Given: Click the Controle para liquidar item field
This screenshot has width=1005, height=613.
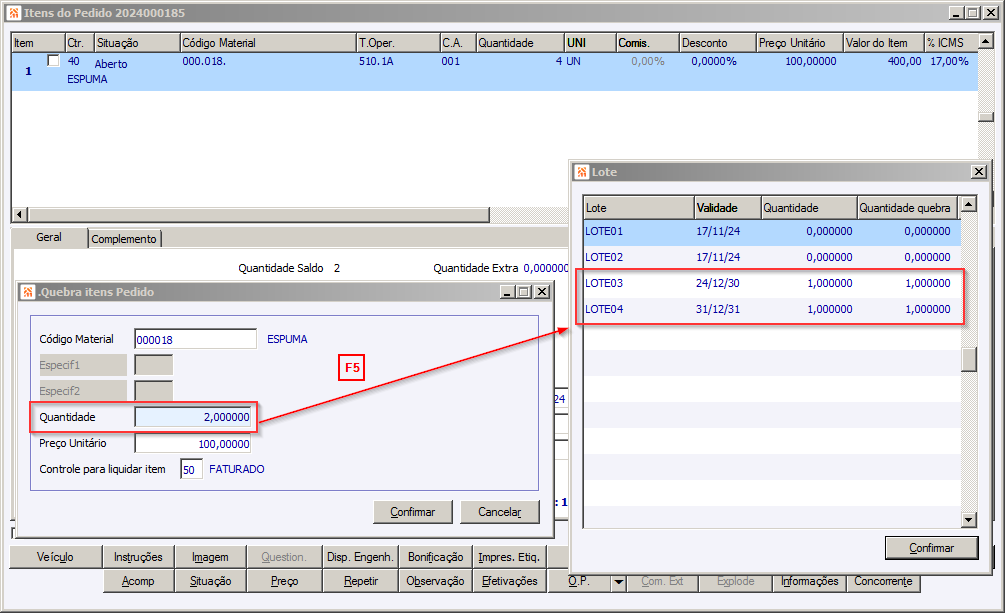Looking at the screenshot, I should tap(192, 469).
